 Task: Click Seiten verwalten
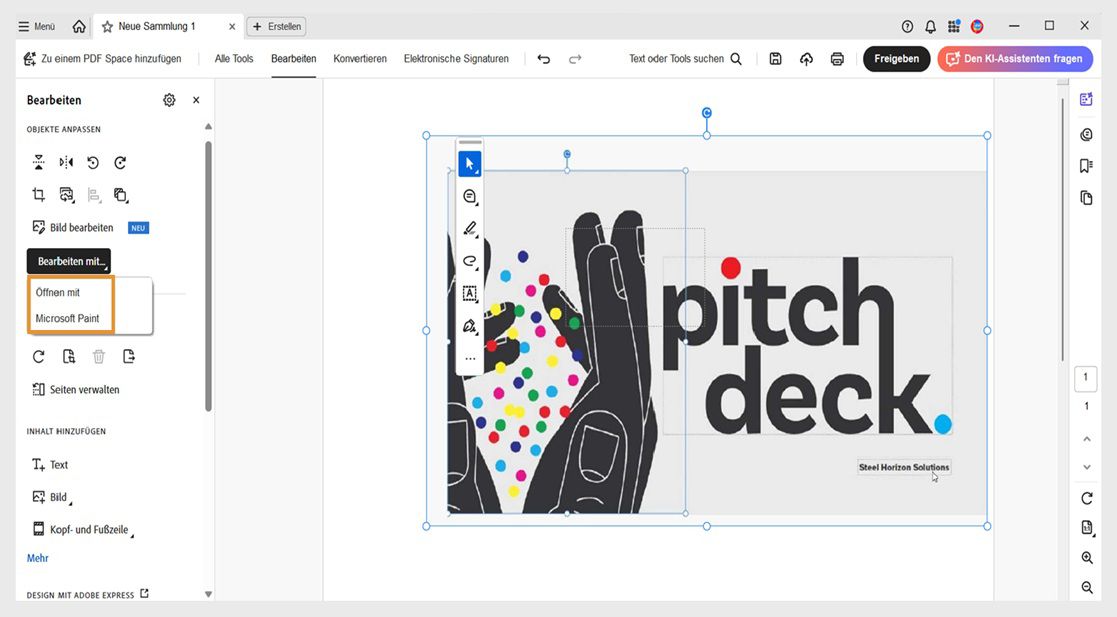tap(76, 390)
